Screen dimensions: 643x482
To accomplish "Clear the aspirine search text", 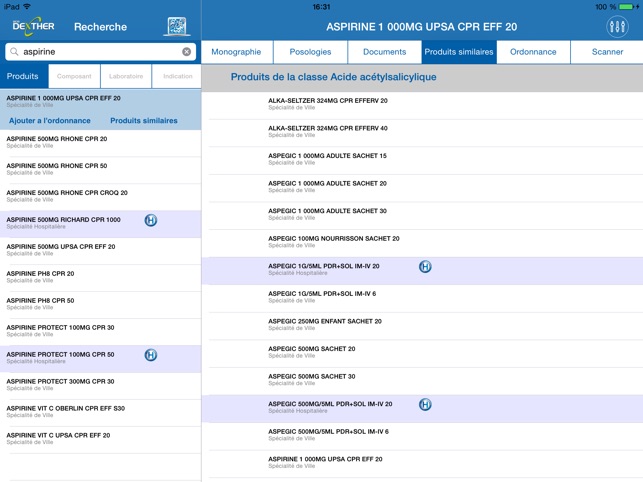I will pyautogui.click(x=187, y=52).
